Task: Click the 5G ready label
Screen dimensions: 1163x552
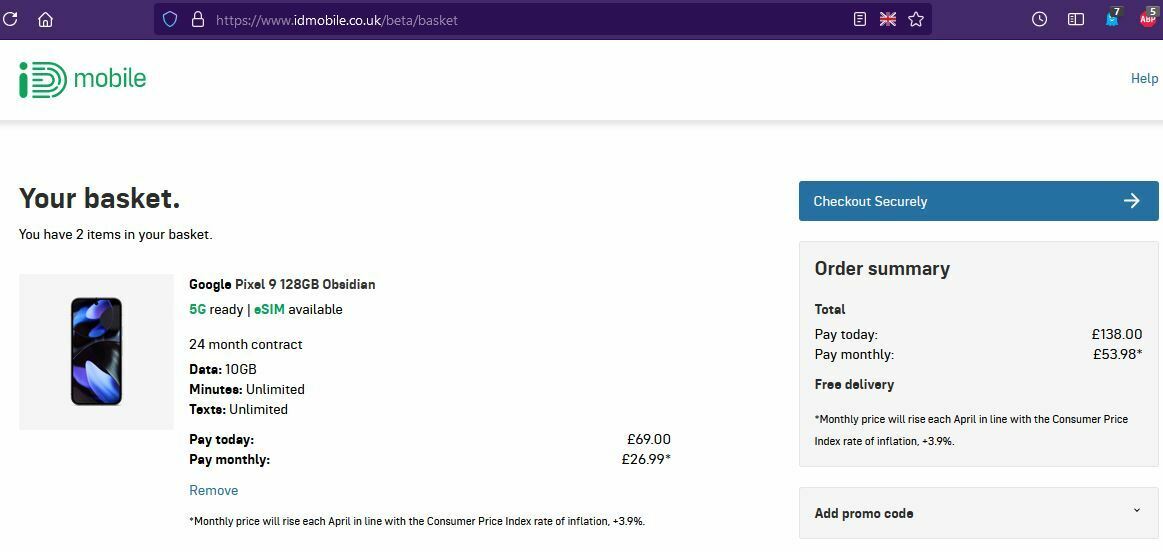Action: point(216,309)
